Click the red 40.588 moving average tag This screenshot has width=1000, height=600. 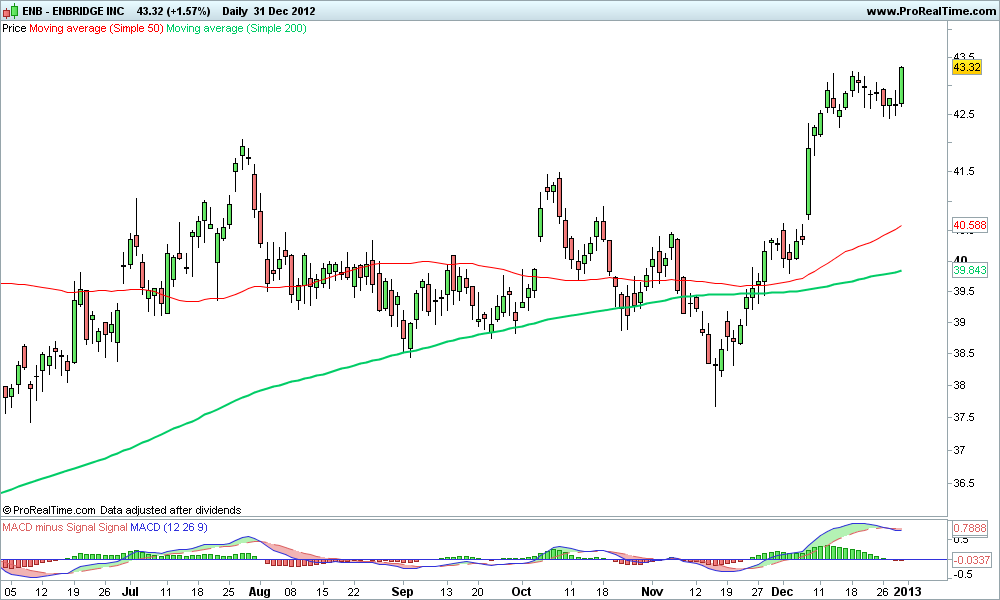(x=969, y=225)
